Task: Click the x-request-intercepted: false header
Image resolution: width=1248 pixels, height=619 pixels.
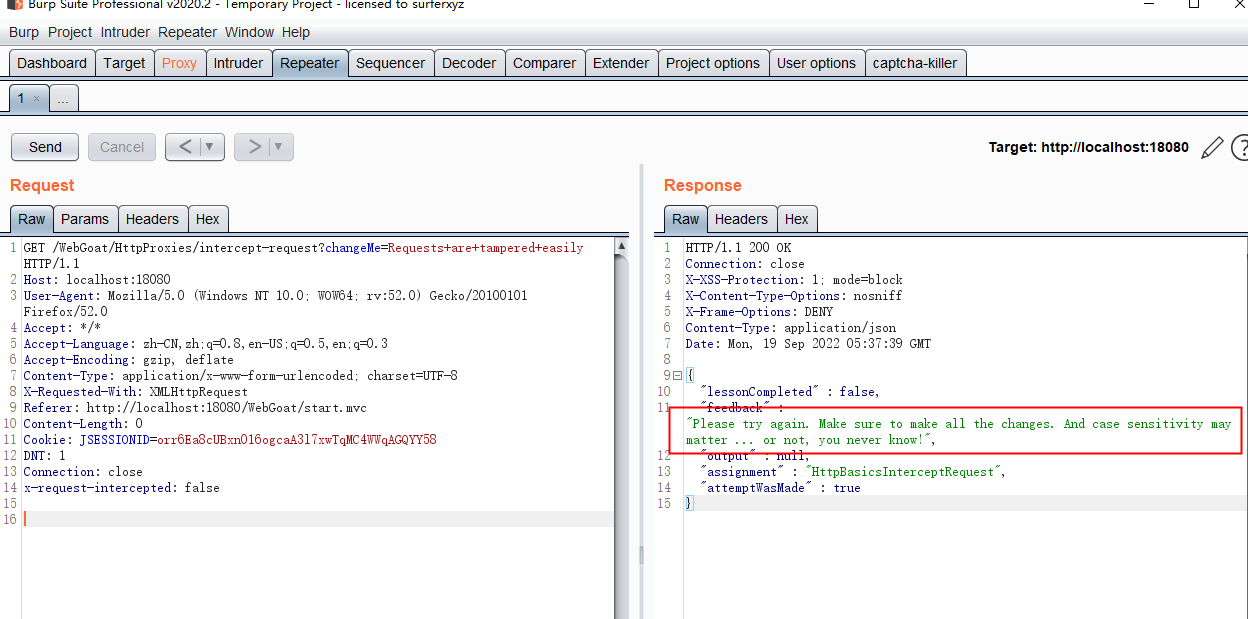Action: tap(122, 488)
